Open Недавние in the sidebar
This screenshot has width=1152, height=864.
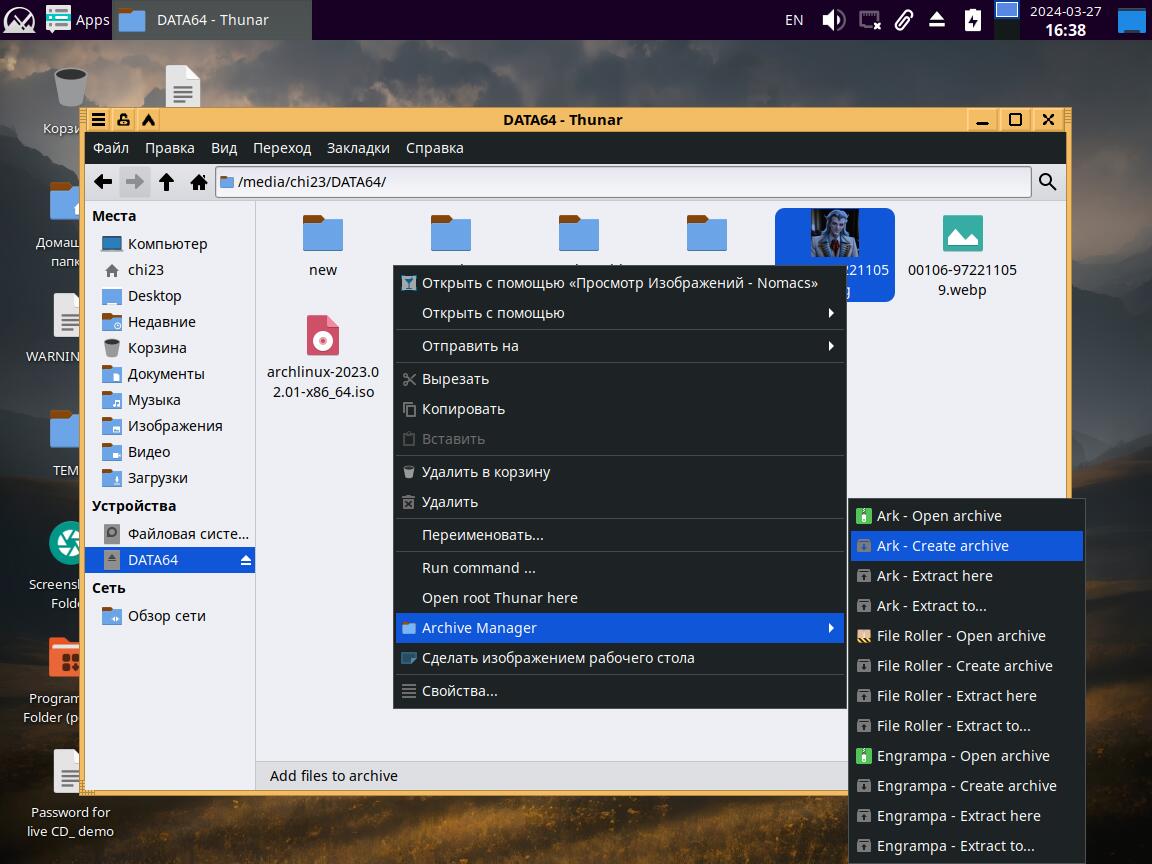(170, 322)
